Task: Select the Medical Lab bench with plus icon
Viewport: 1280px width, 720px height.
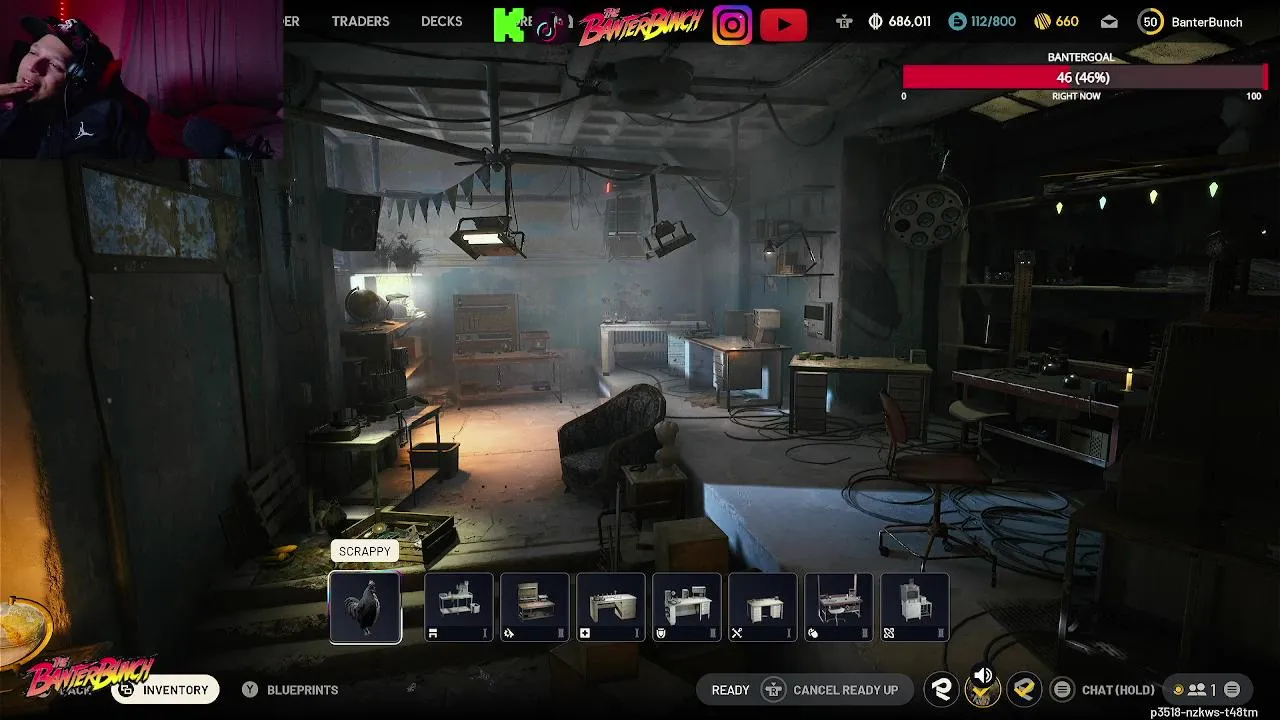Action: (611, 607)
